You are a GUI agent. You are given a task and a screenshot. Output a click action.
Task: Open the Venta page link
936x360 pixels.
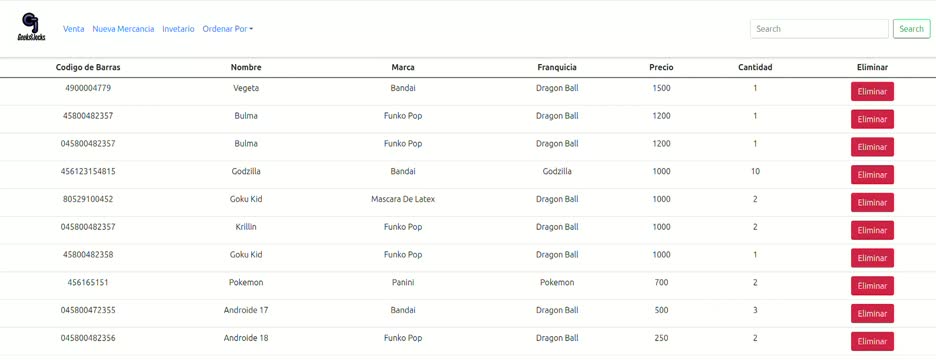click(x=73, y=29)
